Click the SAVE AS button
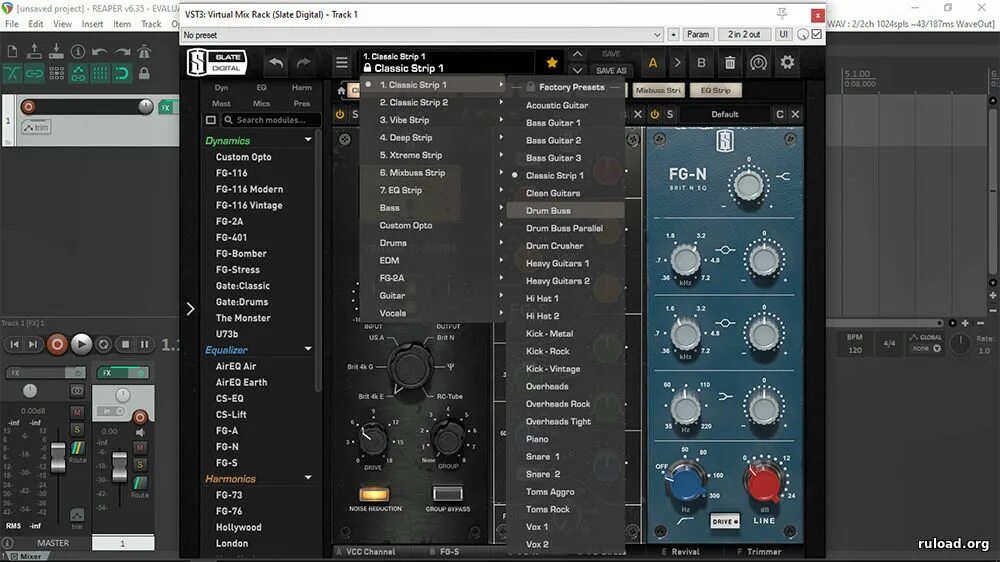The height and width of the screenshot is (562, 1000). click(611, 71)
